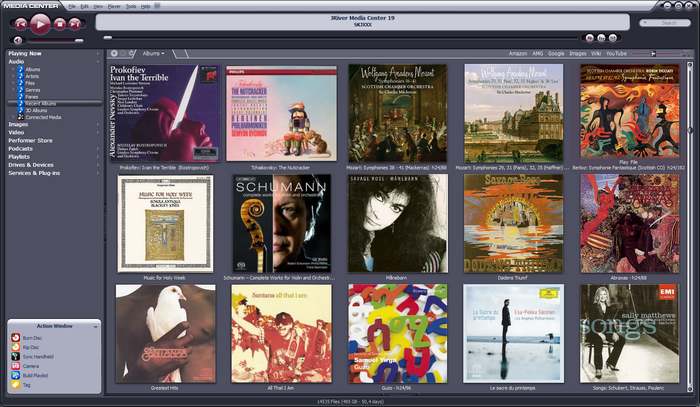Click the search input field
Screen dimensions: 700x407
tap(665, 22)
